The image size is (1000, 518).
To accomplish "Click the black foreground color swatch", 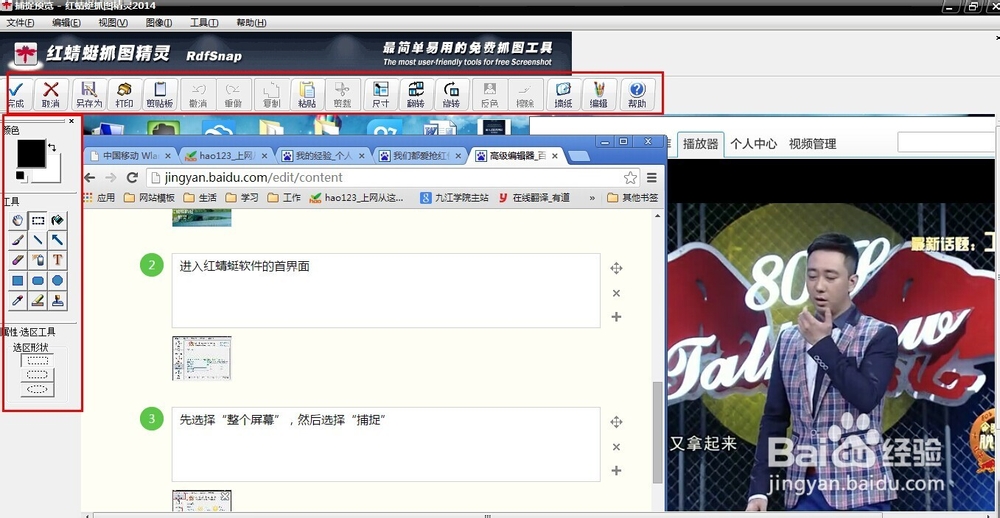I will pos(31,154).
